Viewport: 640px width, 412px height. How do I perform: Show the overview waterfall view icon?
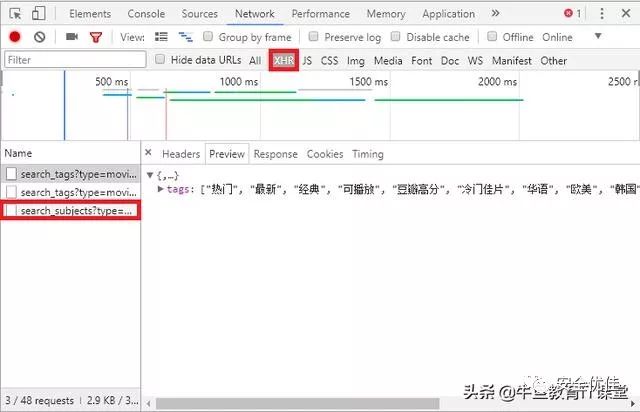point(186,37)
